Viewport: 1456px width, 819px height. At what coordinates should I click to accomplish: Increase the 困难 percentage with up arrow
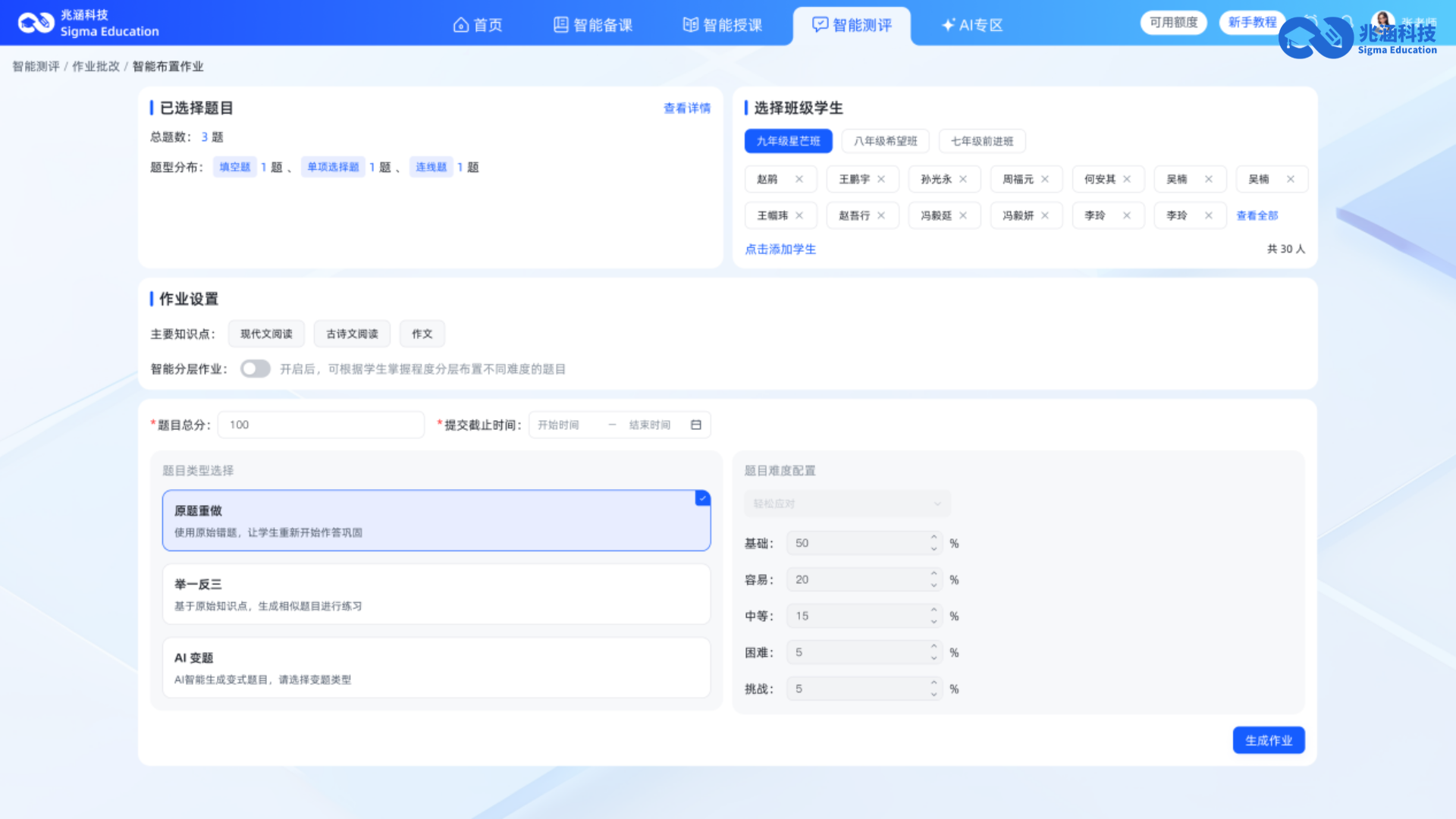pyautogui.click(x=934, y=647)
